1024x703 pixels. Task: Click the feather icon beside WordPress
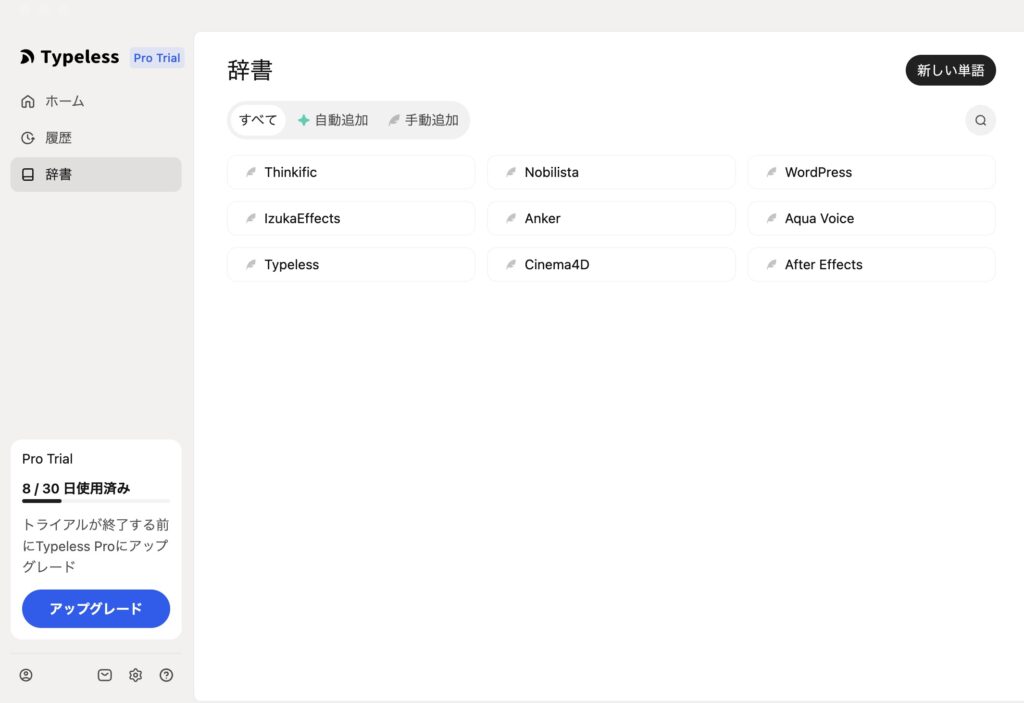[x=771, y=172]
